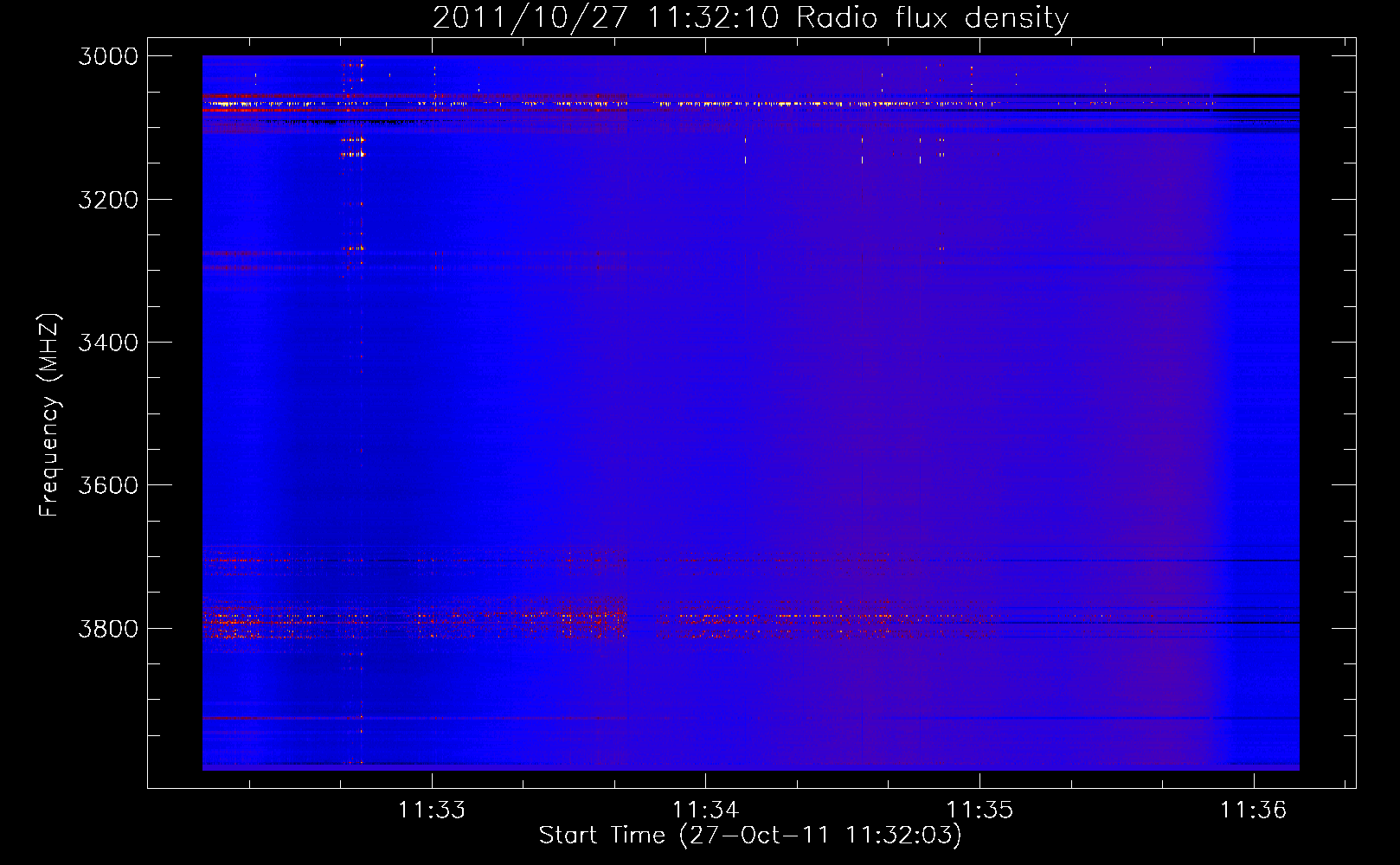The image size is (1400, 865).
Task: Click the plot title '2011/10/27 11:32:10 Radio flux density'
Action: [750, 18]
